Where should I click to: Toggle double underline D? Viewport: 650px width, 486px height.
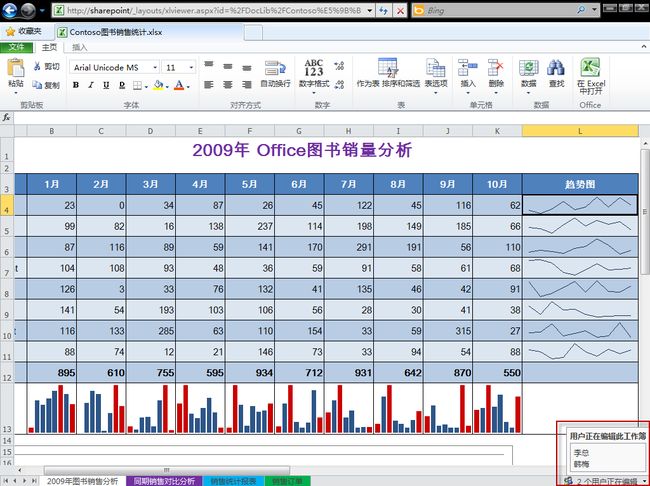click(122, 85)
